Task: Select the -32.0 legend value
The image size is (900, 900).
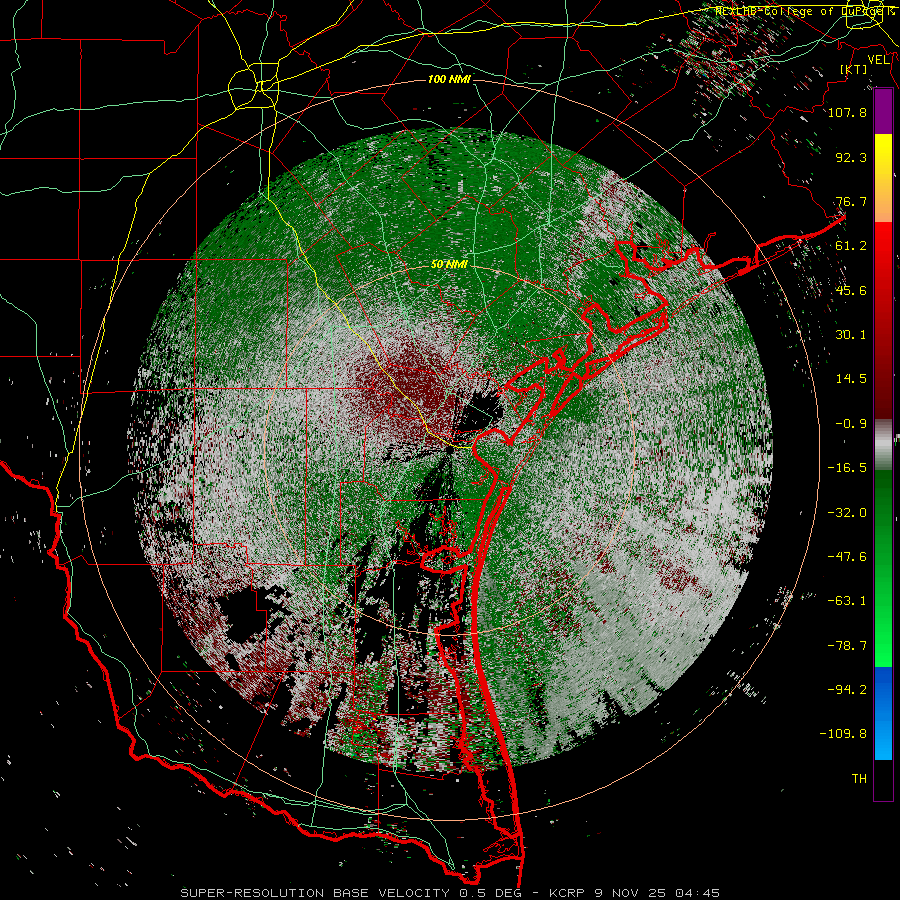Action: 847,513
